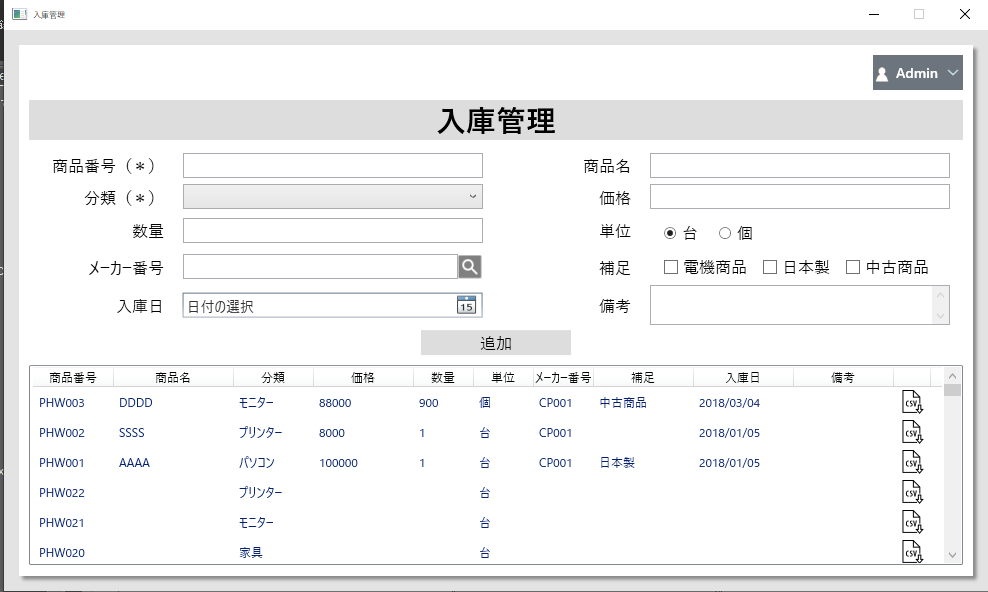The width and height of the screenshot is (988, 592).
Task: Click 備考 column header in table
Action: pyautogui.click(x=843, y=377)
